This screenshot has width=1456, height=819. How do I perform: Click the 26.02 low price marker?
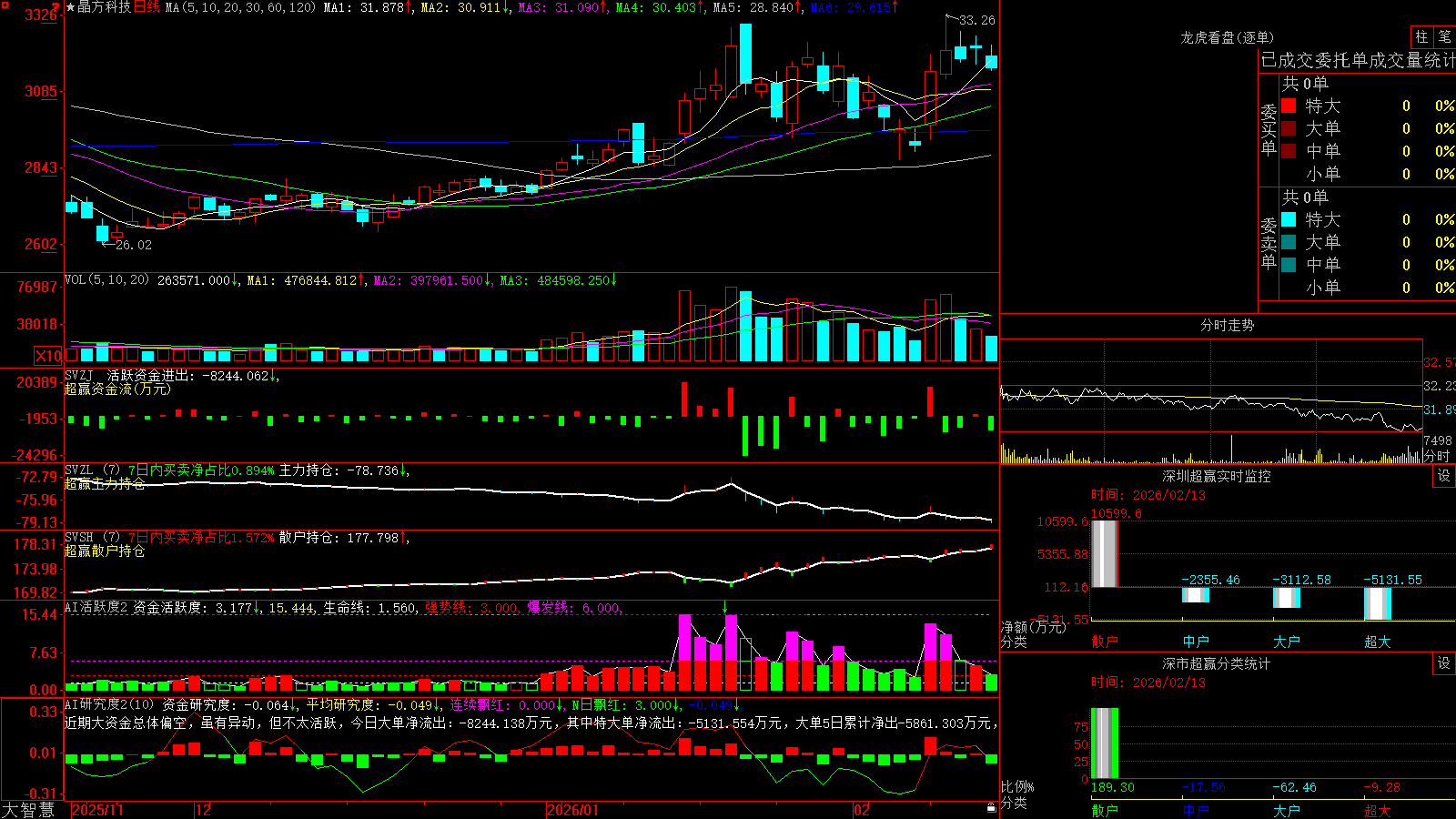tap(134, 245)
